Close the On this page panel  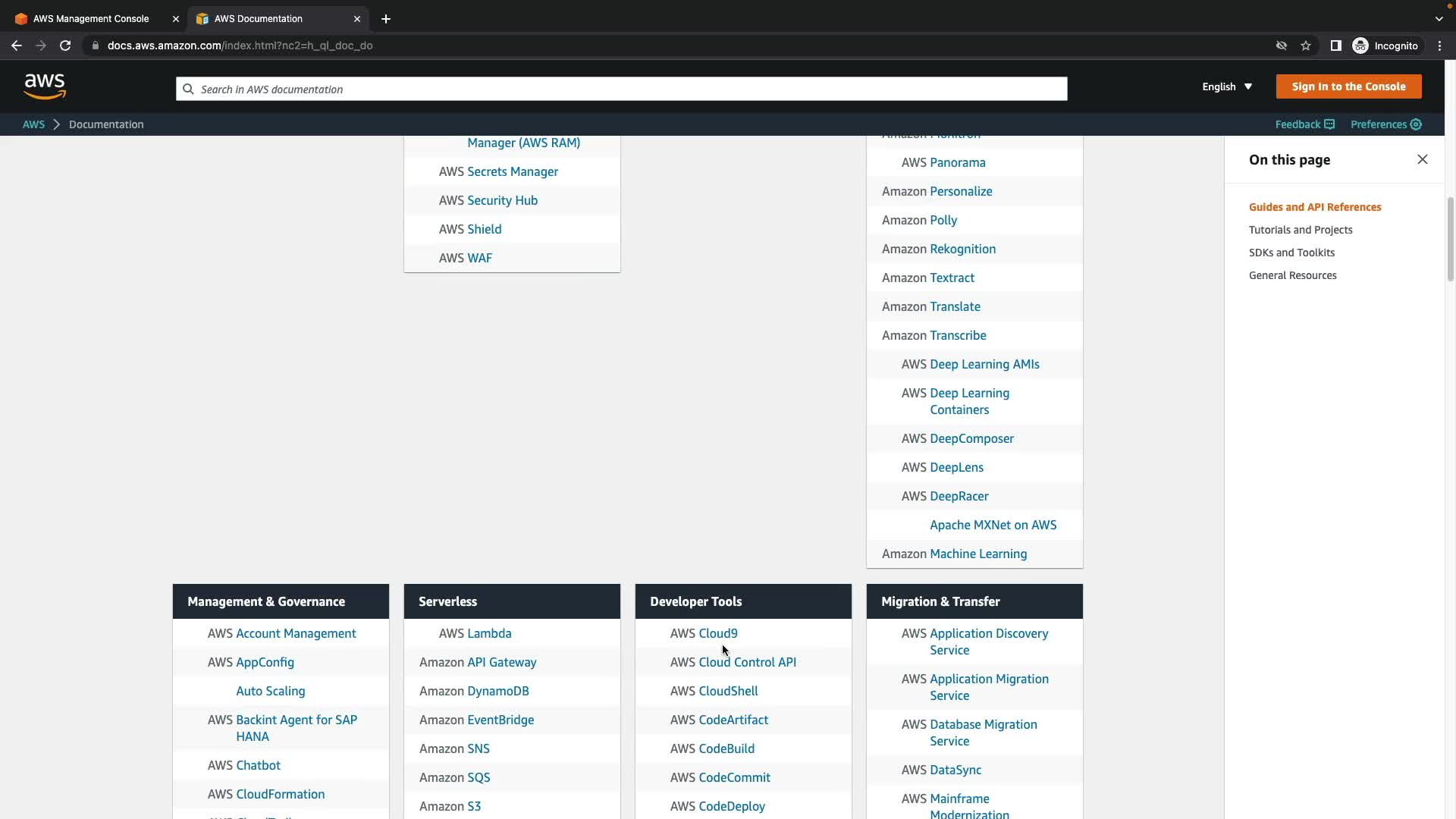1423,159
